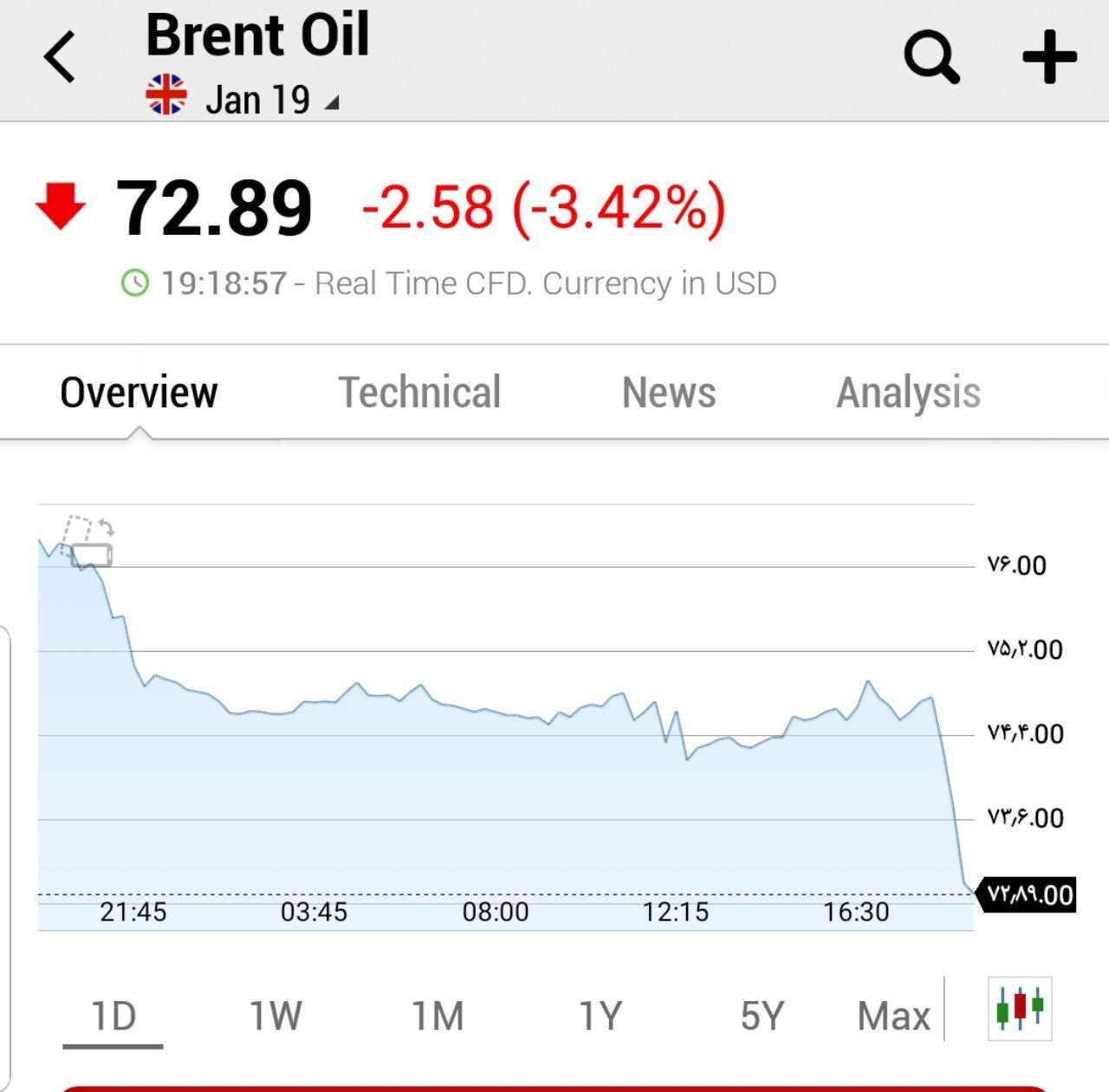Tap the red down arrow price indicator
Viewport: 1109px width, 1092px height.
(61, 206)
